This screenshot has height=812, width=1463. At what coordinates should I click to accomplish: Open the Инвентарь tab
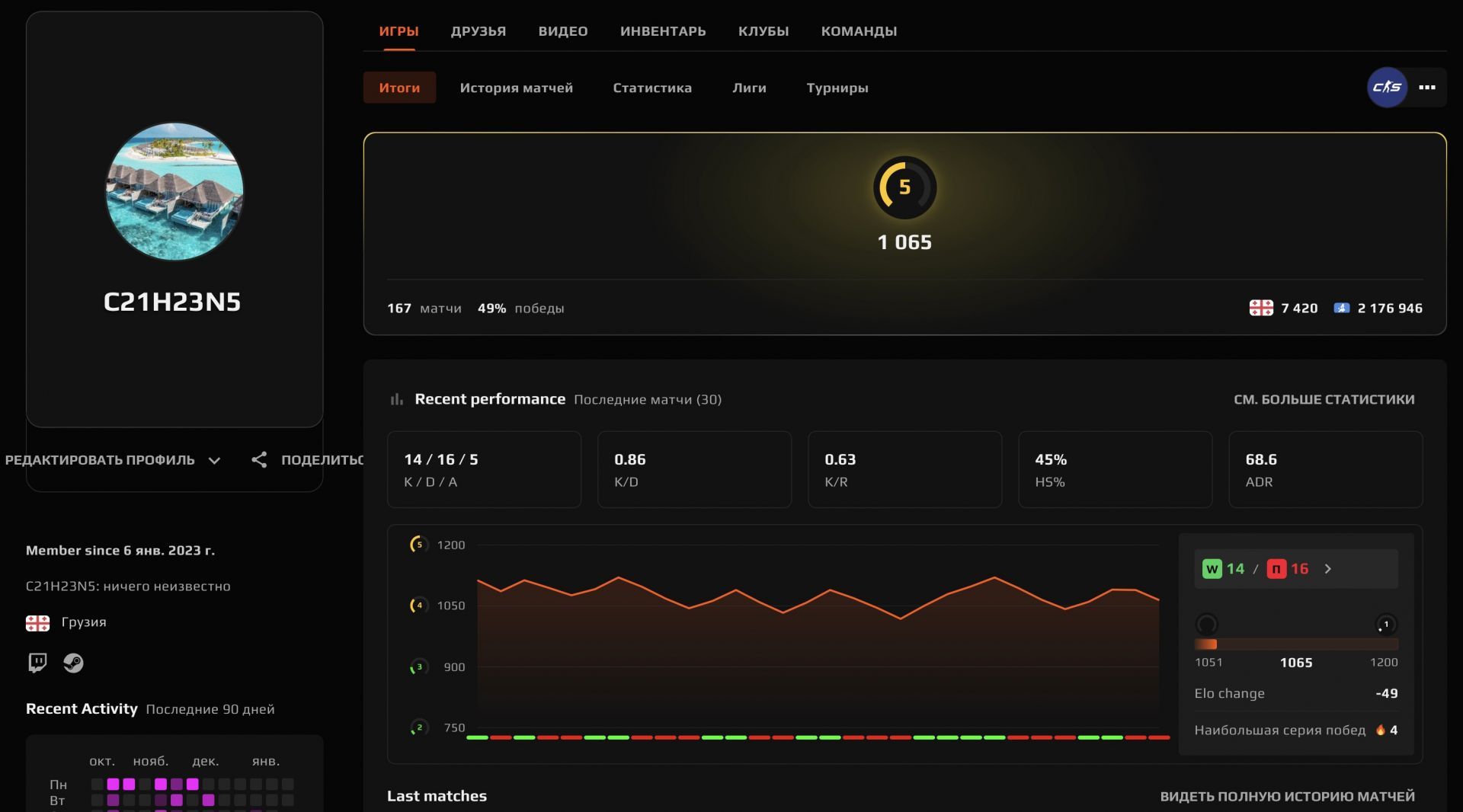pos(662,31)
